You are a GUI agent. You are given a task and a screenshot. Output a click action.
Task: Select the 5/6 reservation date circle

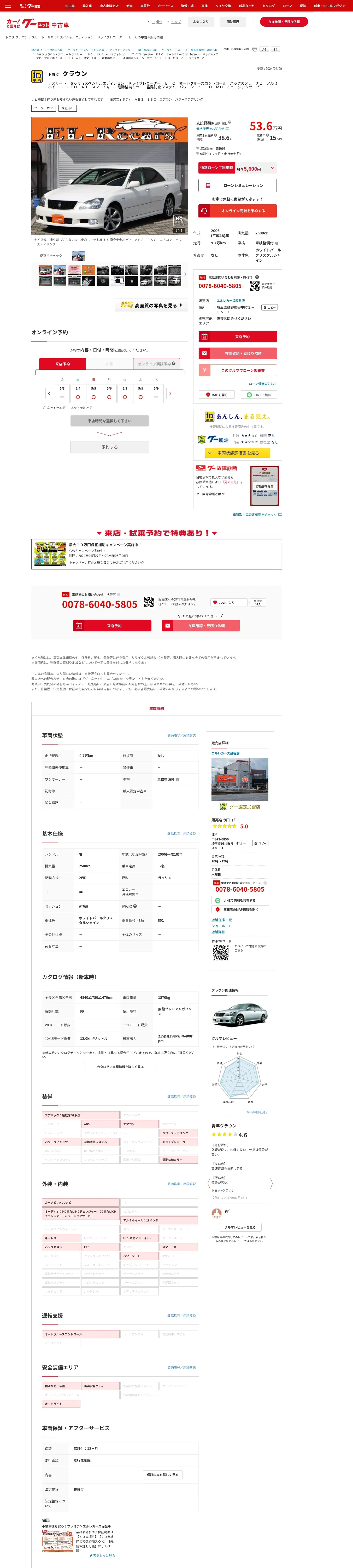110,397
